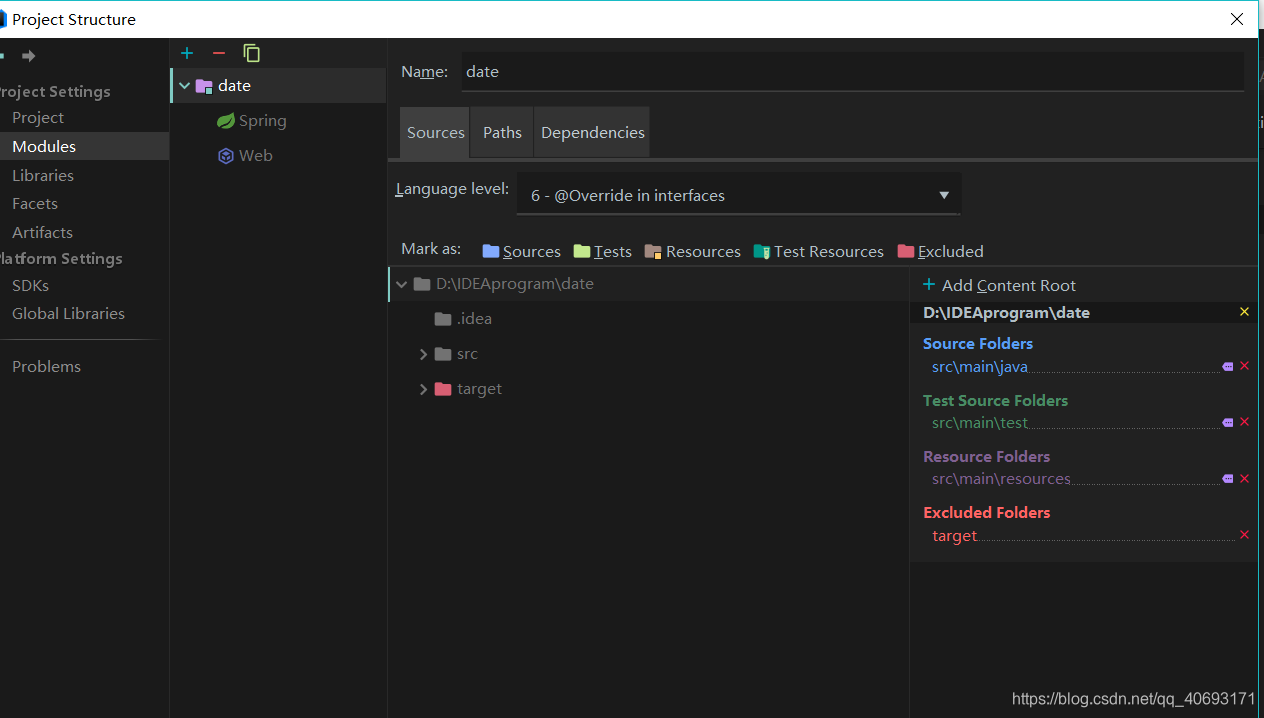
Task: Open Global Libraries settings
Action: click(68, 313)
